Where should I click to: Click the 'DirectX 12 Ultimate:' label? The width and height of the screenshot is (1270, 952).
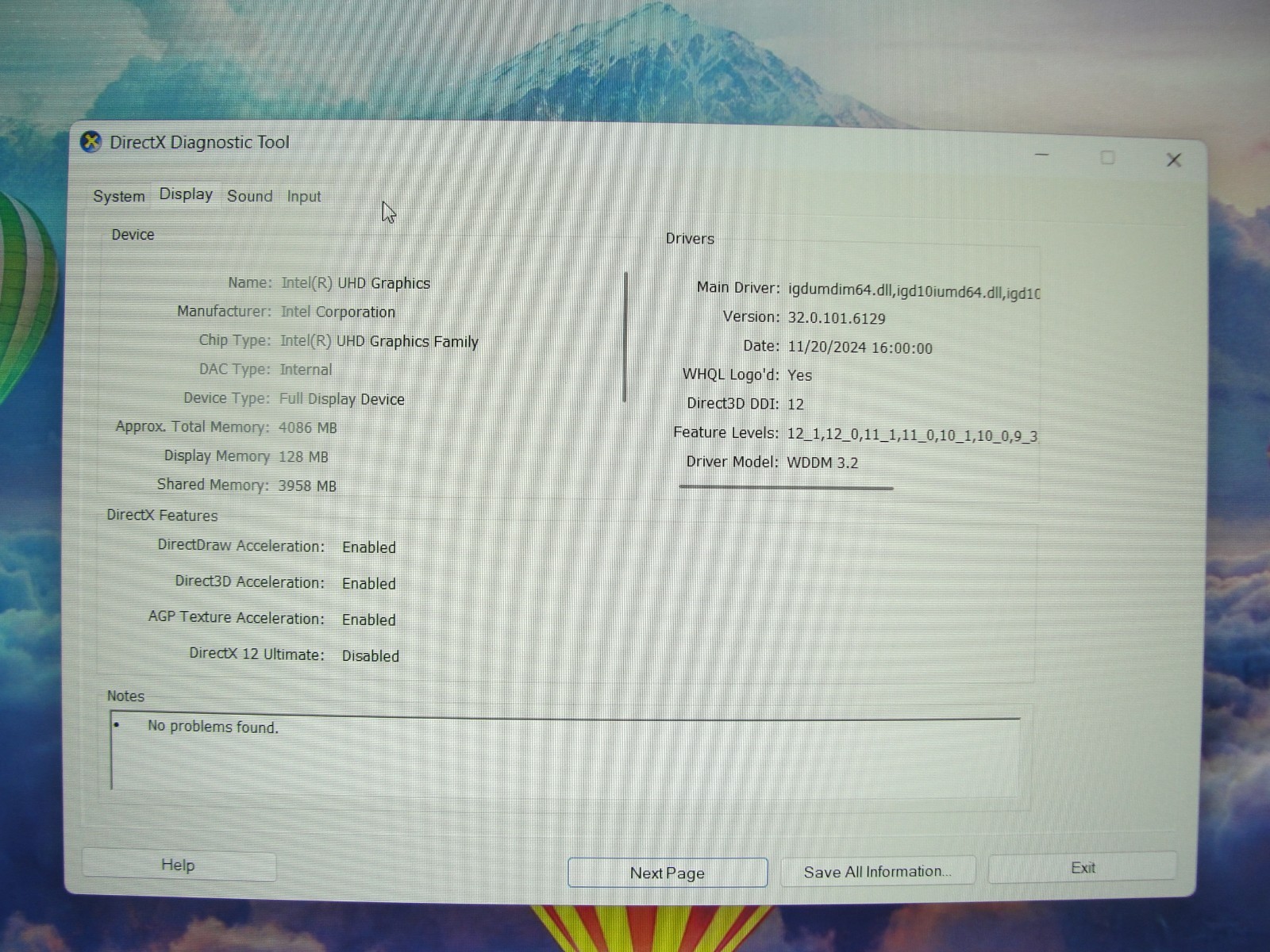[256, 654]
